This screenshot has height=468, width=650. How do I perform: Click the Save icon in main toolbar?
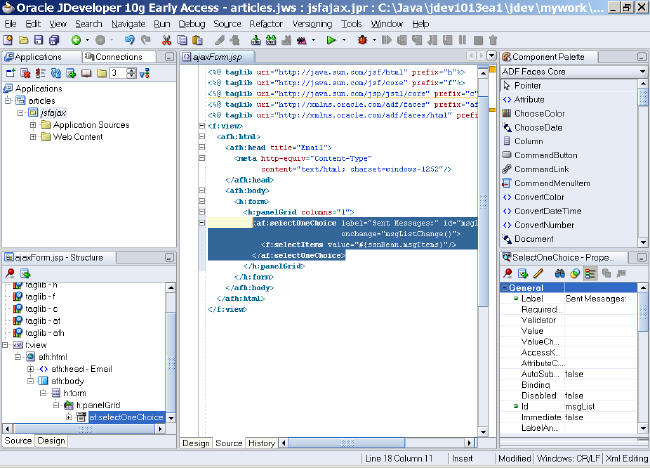click(x=39, y=40)
